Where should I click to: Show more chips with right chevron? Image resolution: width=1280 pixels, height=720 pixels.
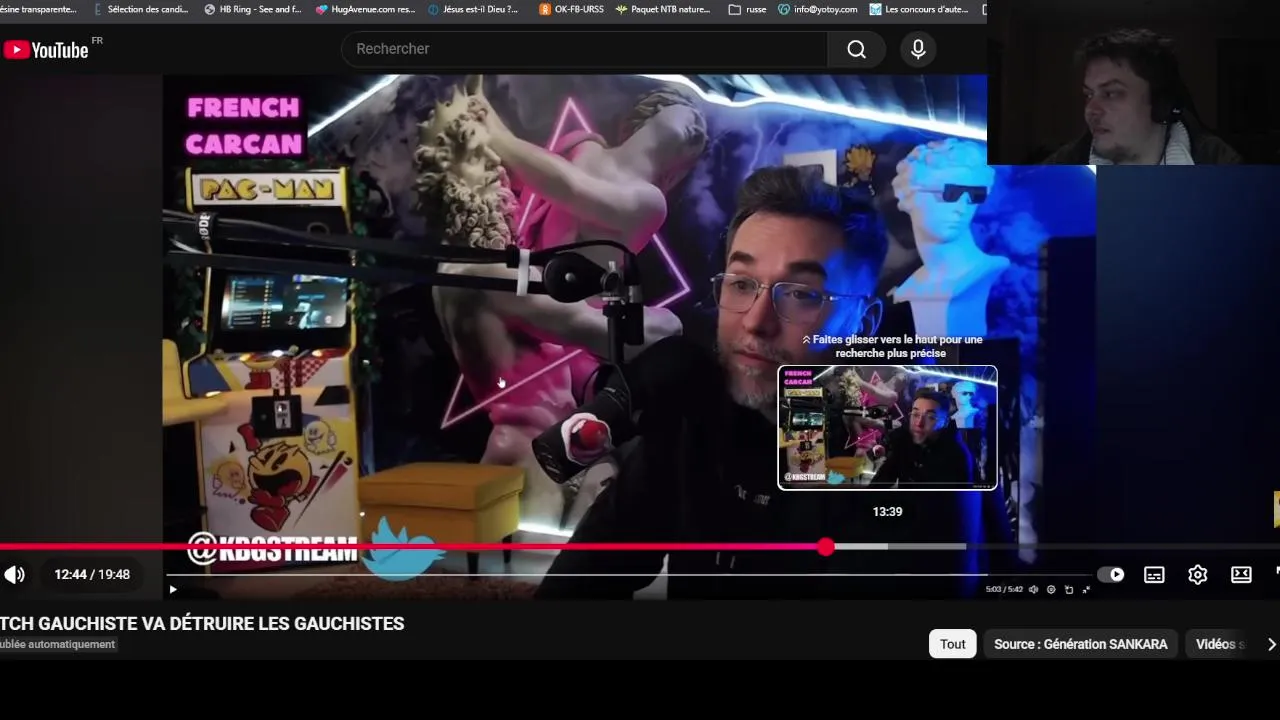coord(1271,644)
